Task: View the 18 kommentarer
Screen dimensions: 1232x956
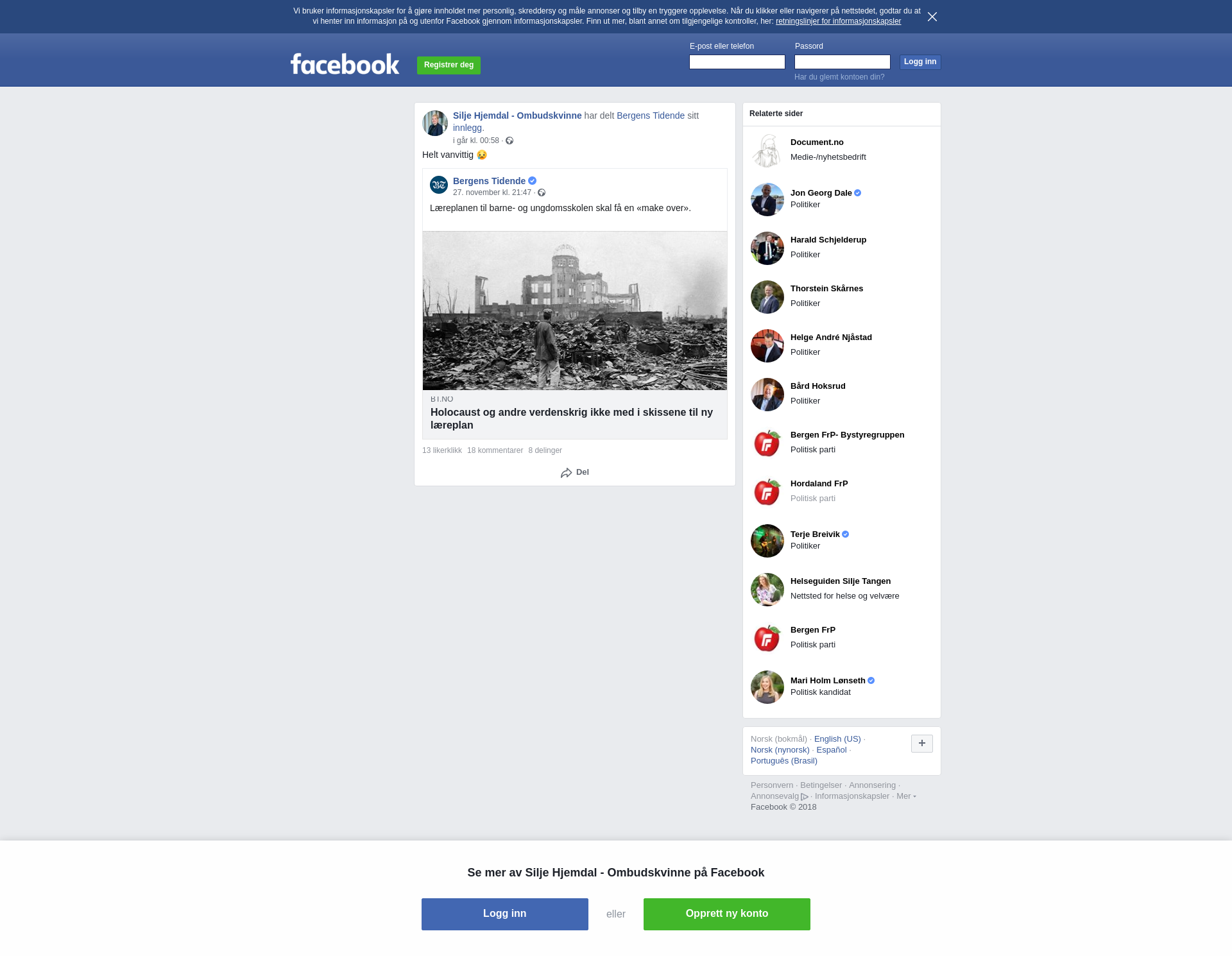Action: point(495,450)
